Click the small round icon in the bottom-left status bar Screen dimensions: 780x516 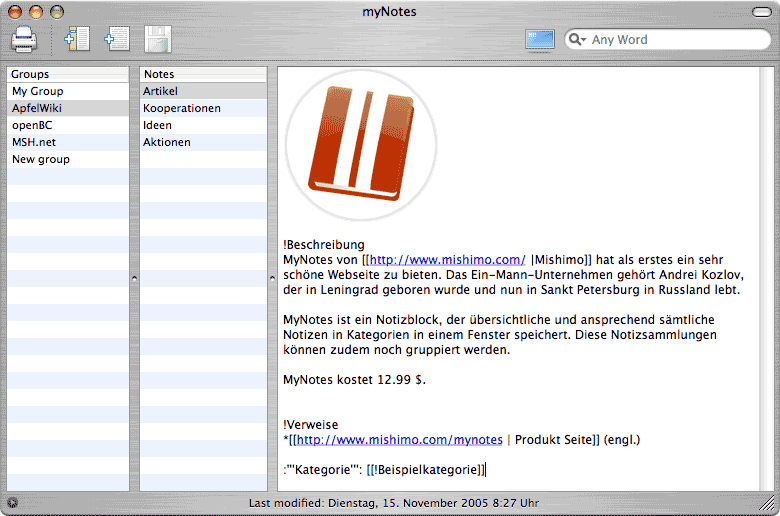point(11,502)
